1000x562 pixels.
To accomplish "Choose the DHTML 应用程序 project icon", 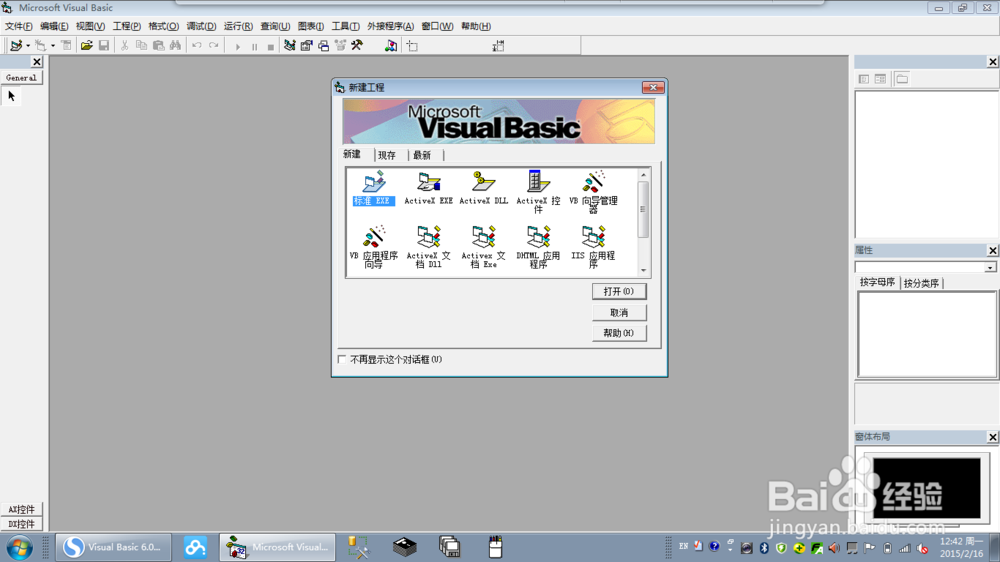I will pyautogui.click(x=538, y=246).
